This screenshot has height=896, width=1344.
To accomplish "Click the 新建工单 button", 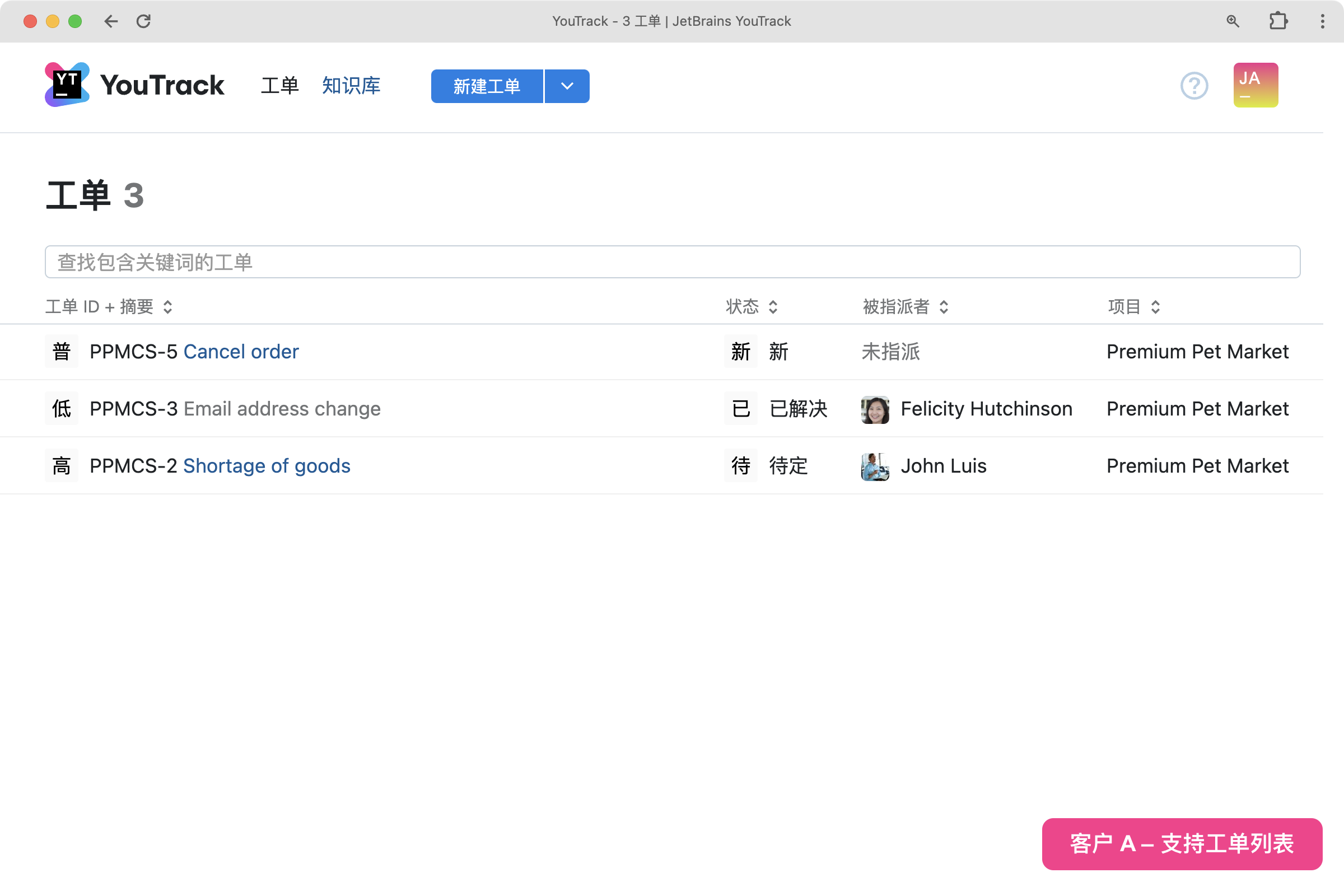I will click(x=486, y=86).
